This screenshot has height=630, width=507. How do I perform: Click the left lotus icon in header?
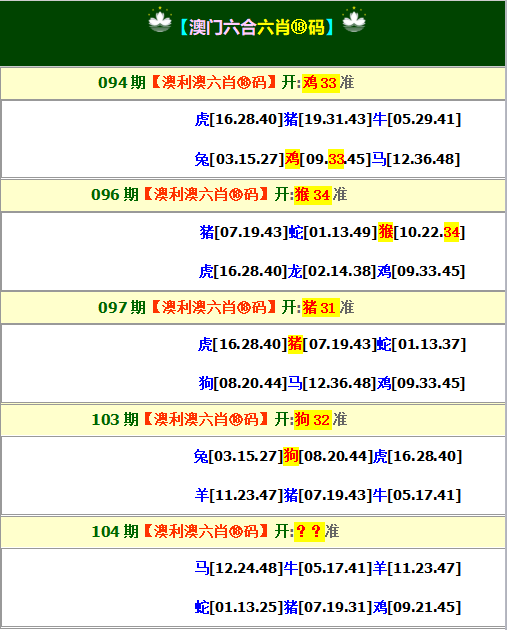(160, 20)
